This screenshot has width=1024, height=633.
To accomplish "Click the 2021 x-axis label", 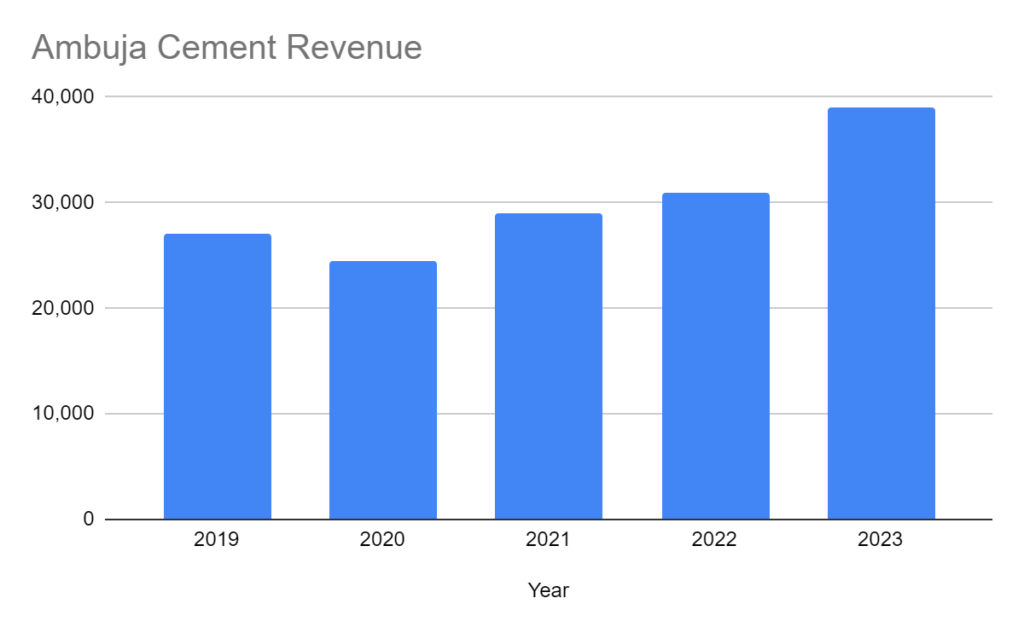I will [548, 540].
